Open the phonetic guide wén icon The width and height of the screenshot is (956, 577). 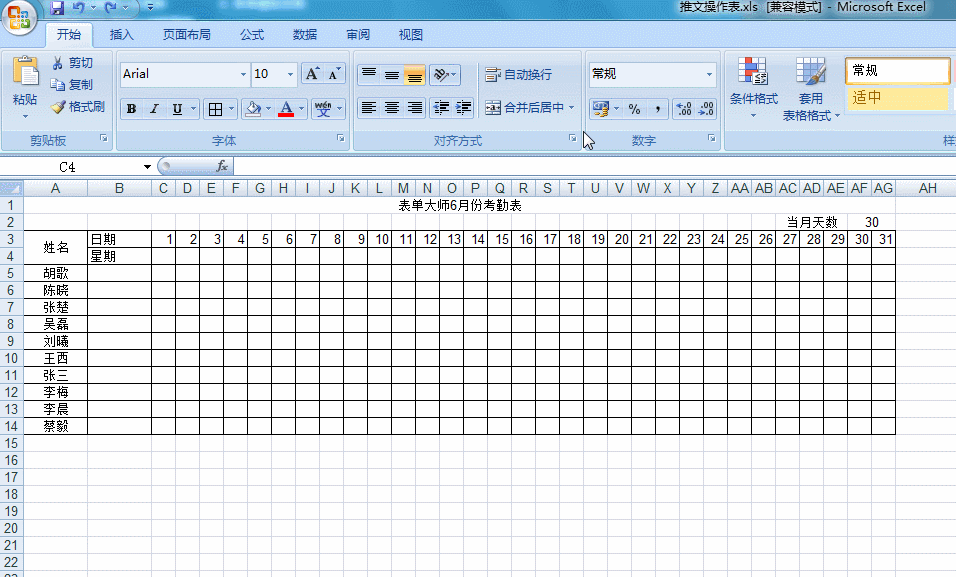coord(323,109)
